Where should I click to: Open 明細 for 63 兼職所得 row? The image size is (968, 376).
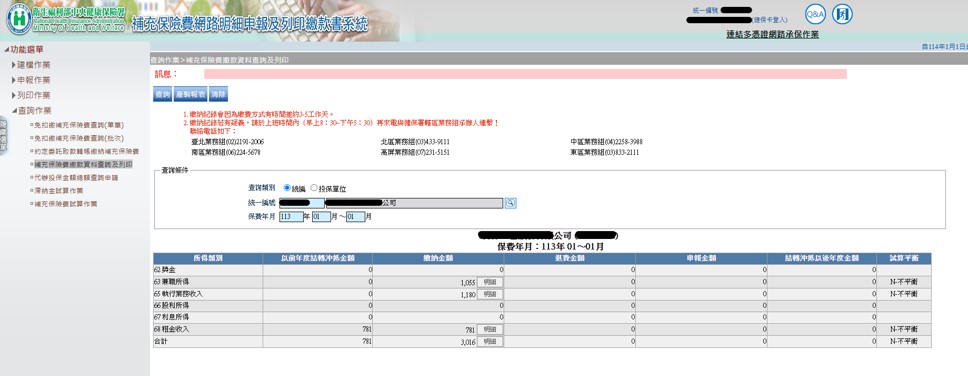click(x=490, y=282)
